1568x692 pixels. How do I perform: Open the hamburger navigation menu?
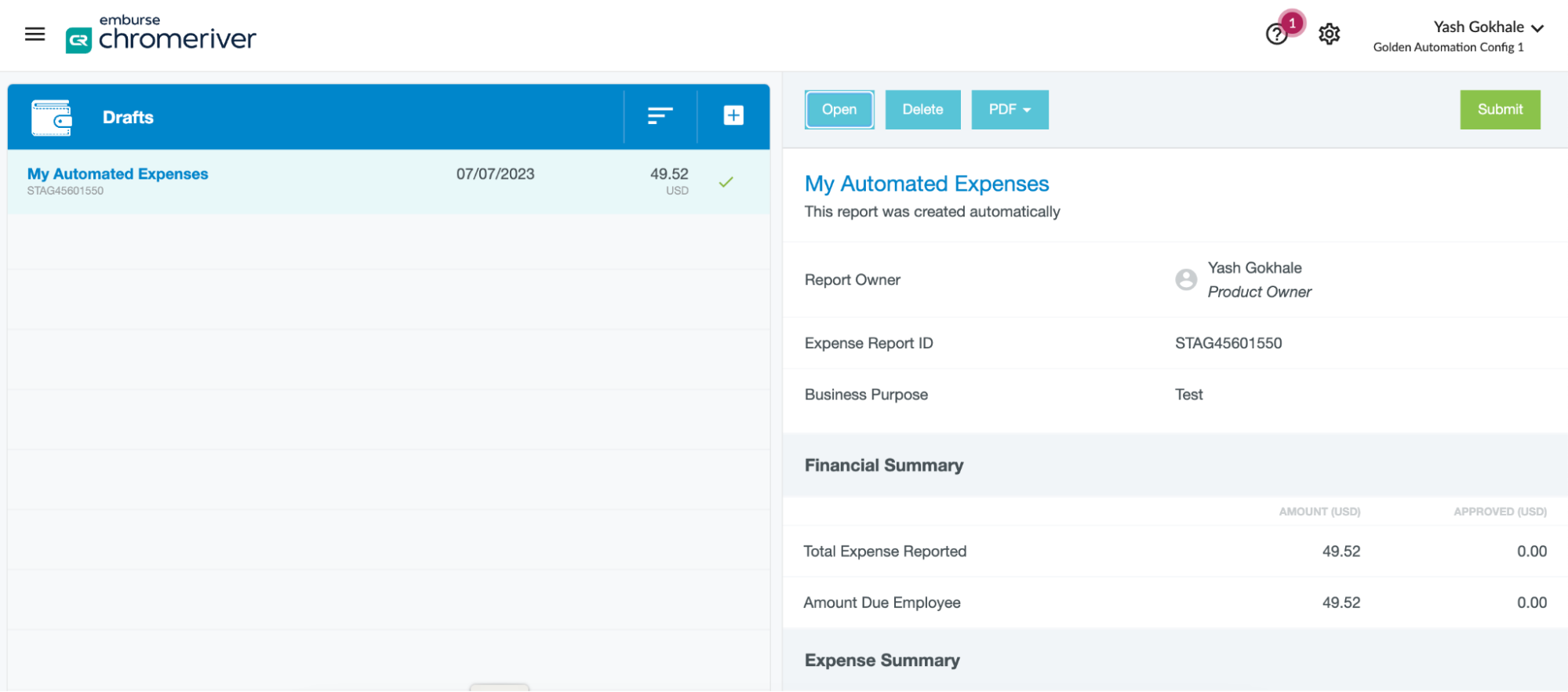(35, 34)
